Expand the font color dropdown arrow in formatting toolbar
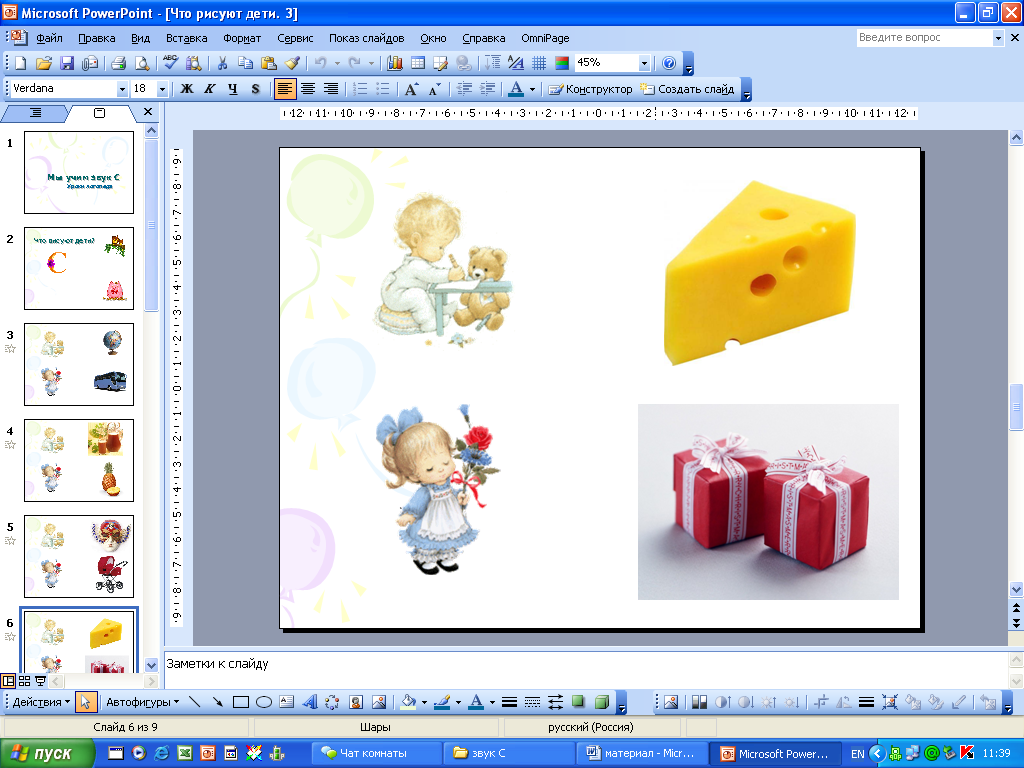Viewport: 1024px width, 768px height. tap(532, 89)
